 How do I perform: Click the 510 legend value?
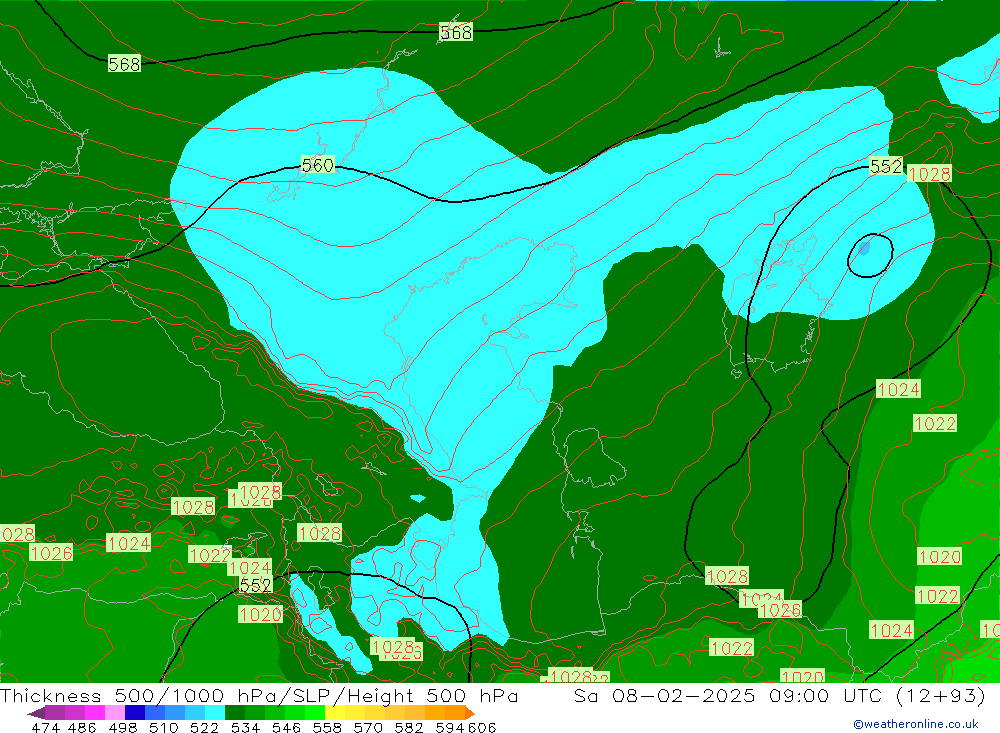(x=163, y=727)
